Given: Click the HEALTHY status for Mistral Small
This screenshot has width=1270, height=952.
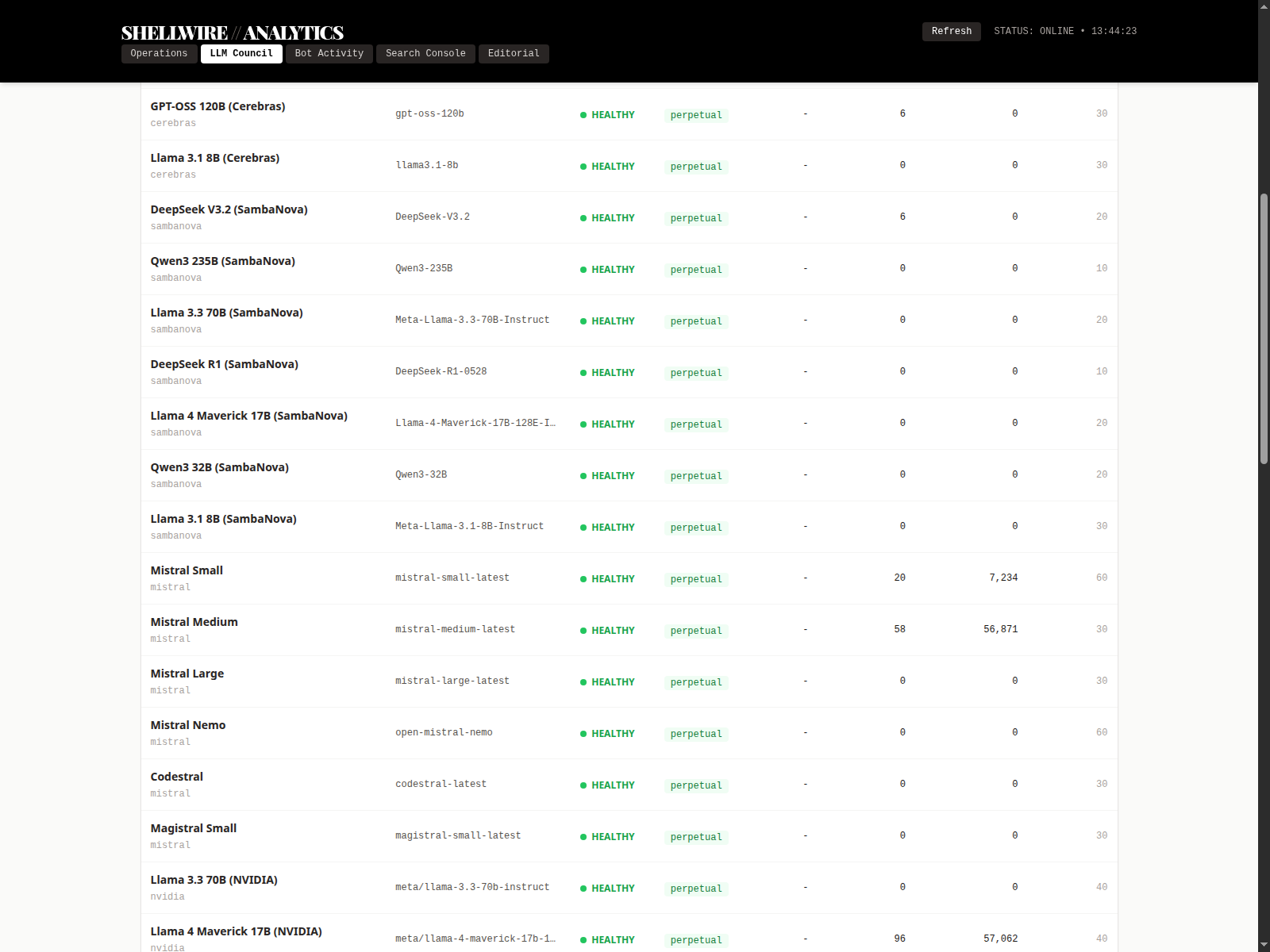Looking at the screenshot, I should 607,579.
